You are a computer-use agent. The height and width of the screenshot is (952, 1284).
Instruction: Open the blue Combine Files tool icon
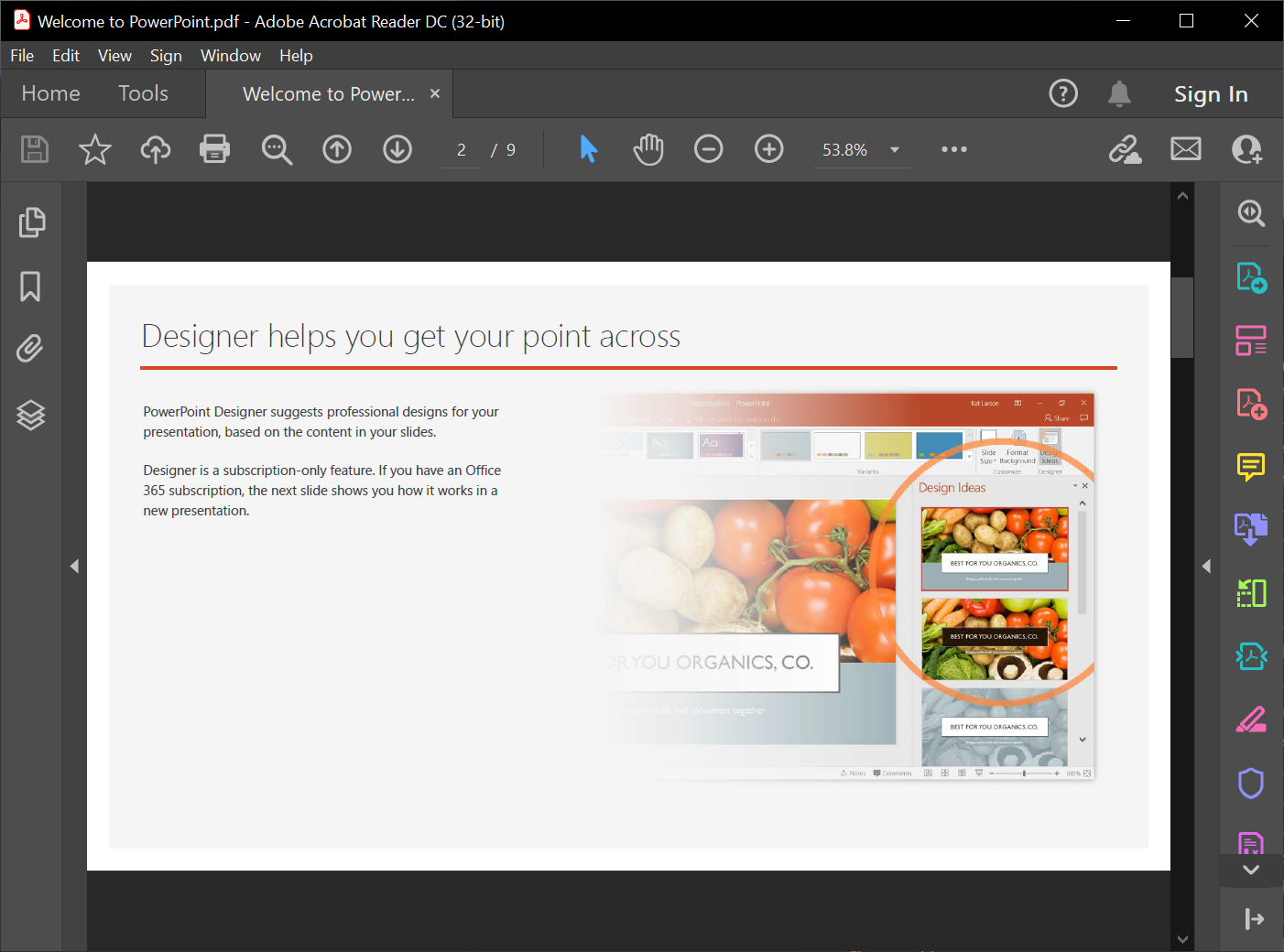(1251, 529)
